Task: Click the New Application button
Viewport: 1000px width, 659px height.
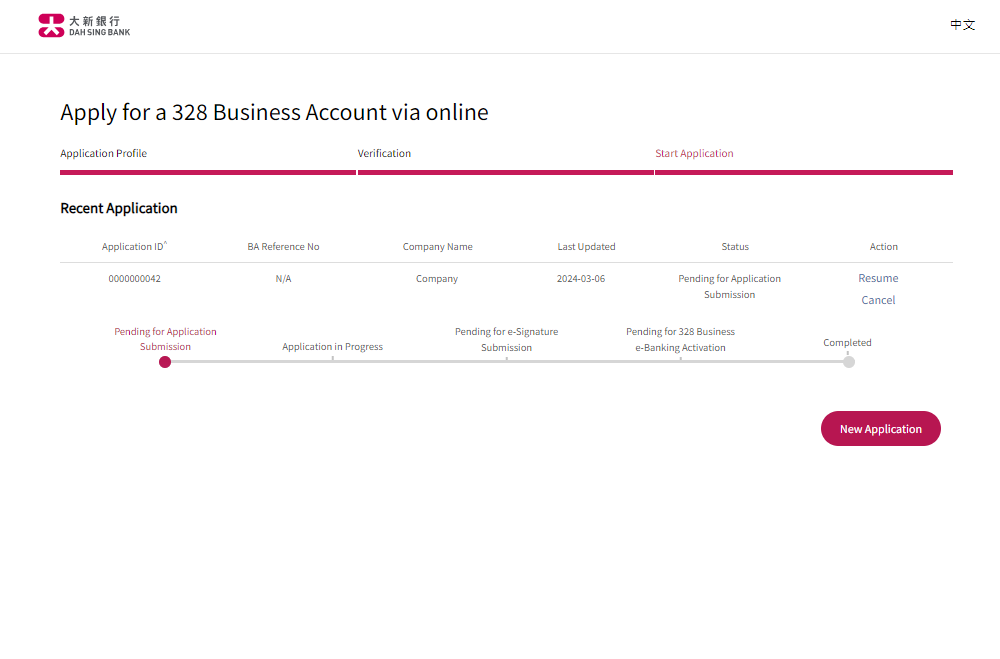Action: [x=880, y=429]
